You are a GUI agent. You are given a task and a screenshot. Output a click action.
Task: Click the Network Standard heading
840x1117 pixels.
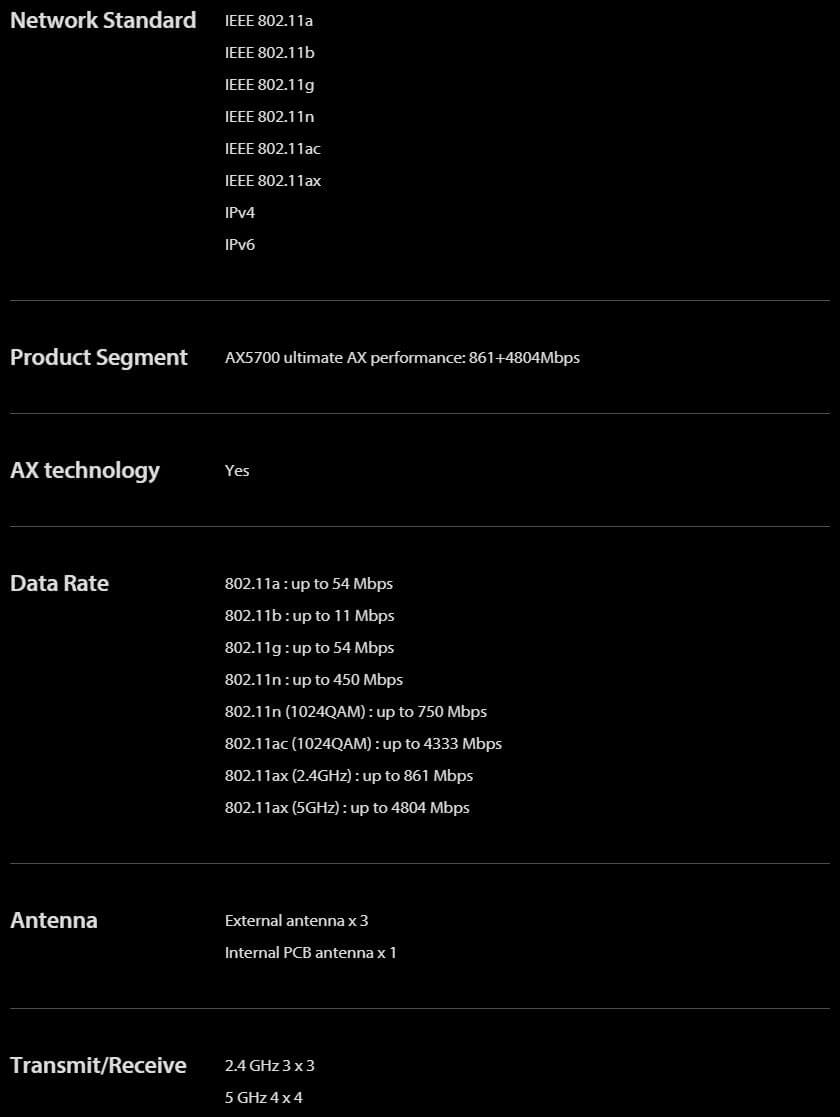tap(103, 20)
